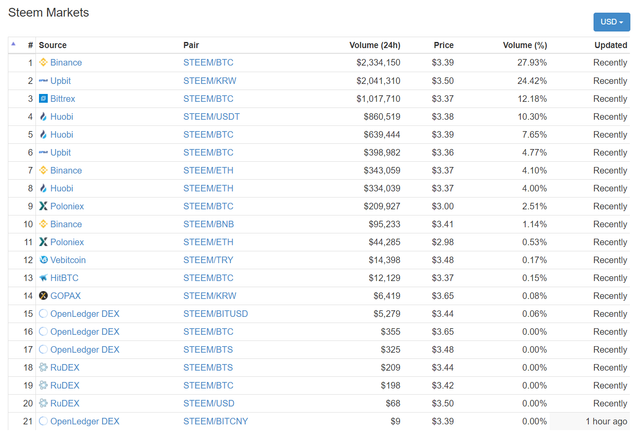The width and height of the screenshot is (640, 434).
Task: Click the OpenLedger DEX icon in row 21
Action: (x=43, y=421)
